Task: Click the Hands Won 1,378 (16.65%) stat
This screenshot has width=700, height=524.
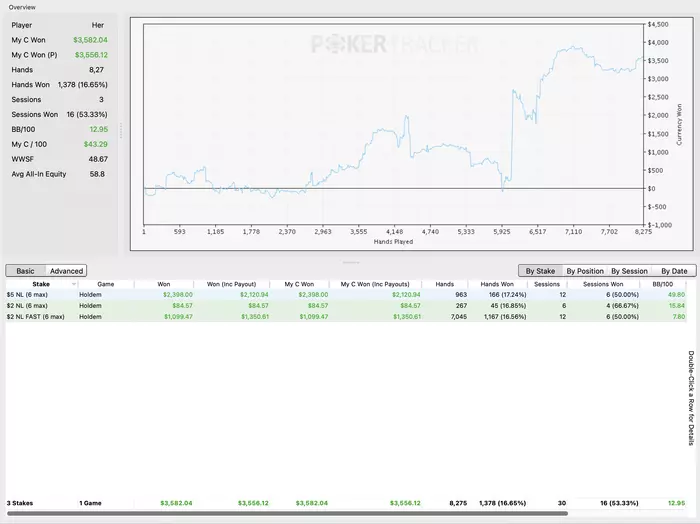Action: tap(83, 85)
